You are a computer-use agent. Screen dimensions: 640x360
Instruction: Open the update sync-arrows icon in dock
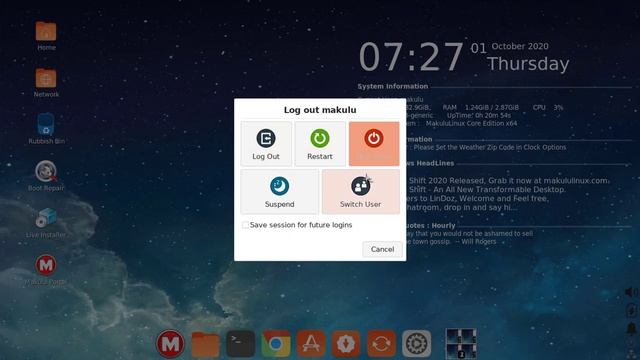(x=381, y=343)
